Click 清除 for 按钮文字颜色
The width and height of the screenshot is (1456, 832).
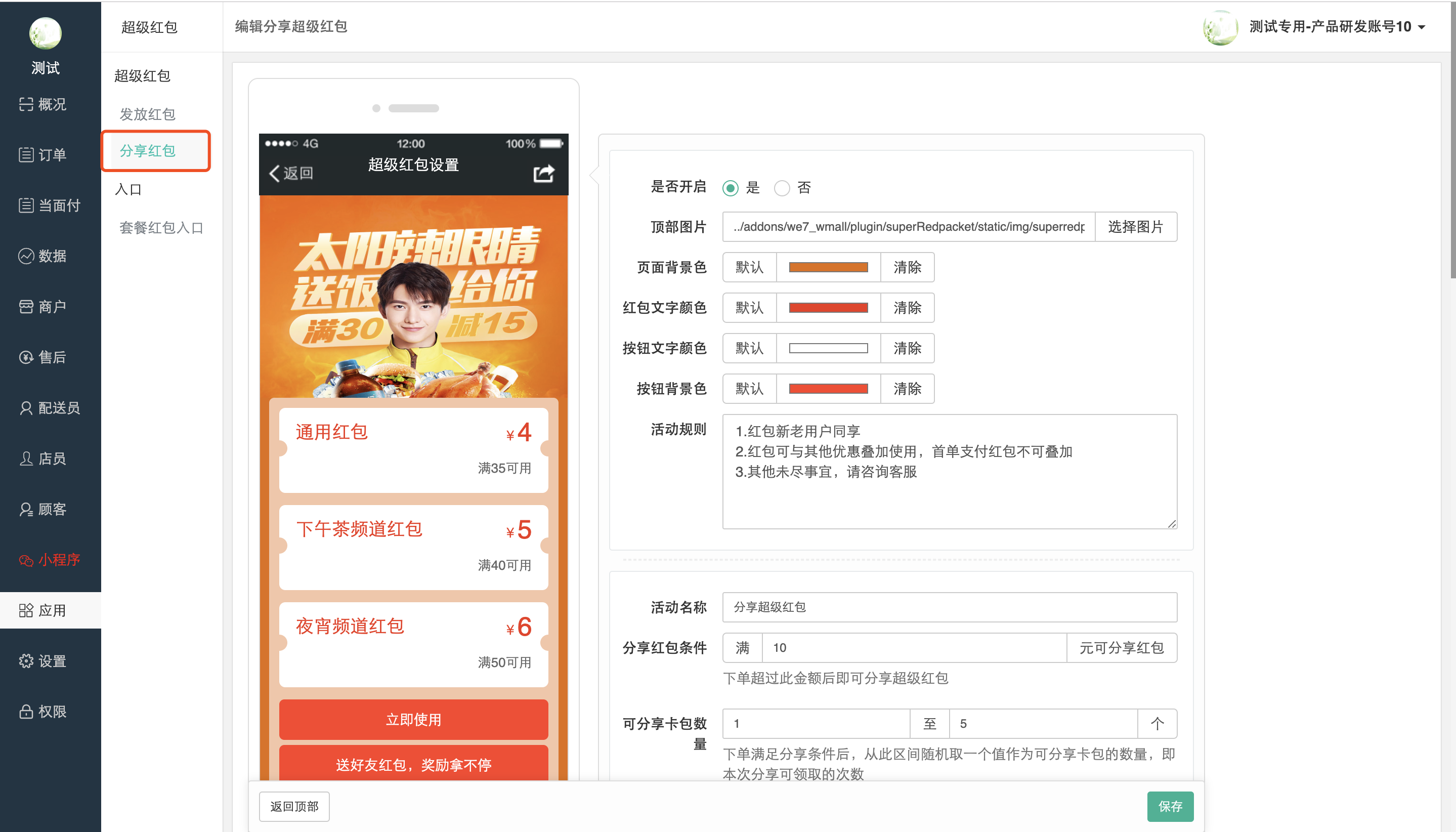tap(907, 349)
